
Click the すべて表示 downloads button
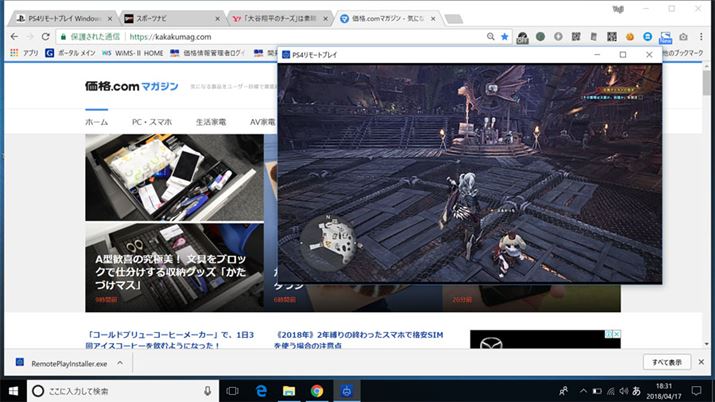coord(667,362)
